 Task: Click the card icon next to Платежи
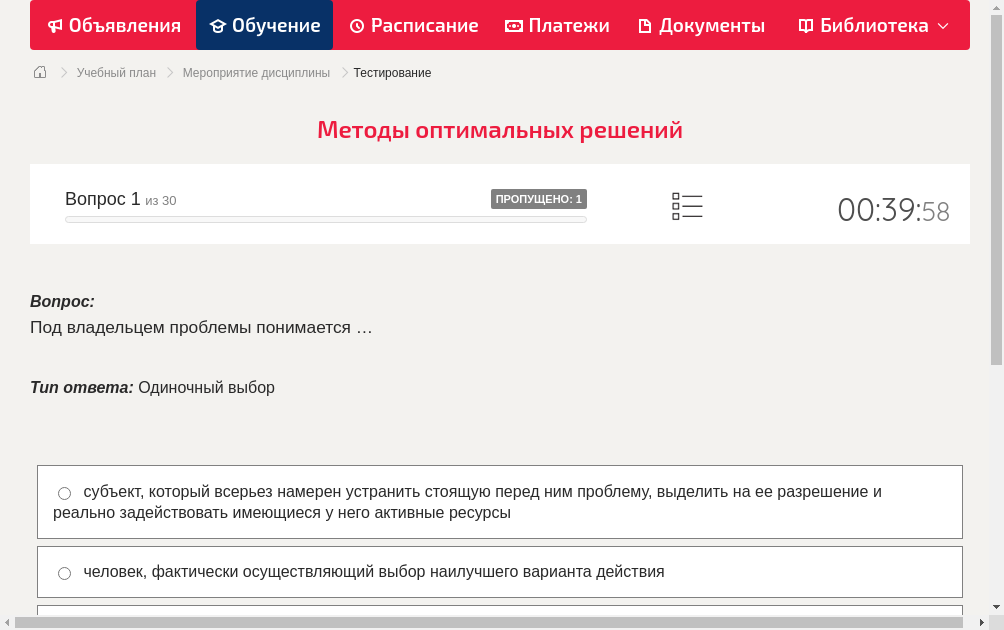[x=513, y=25]
